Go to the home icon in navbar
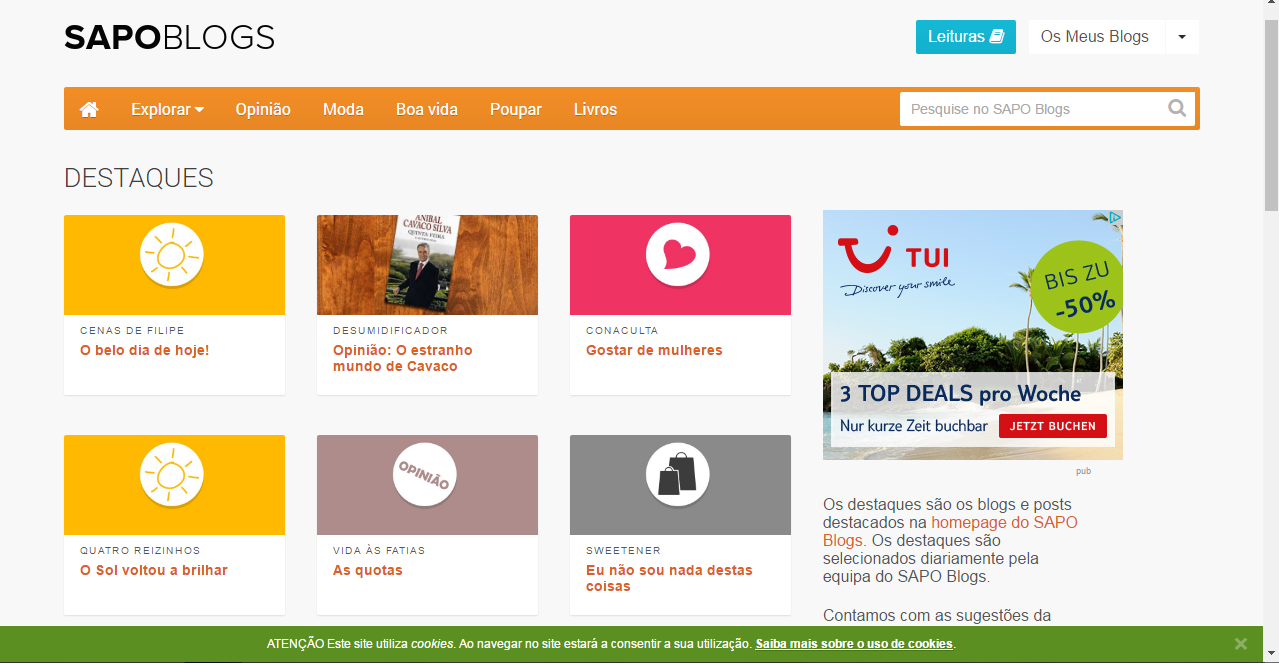Screen dimensions: 1279x663 pos(89,109)
